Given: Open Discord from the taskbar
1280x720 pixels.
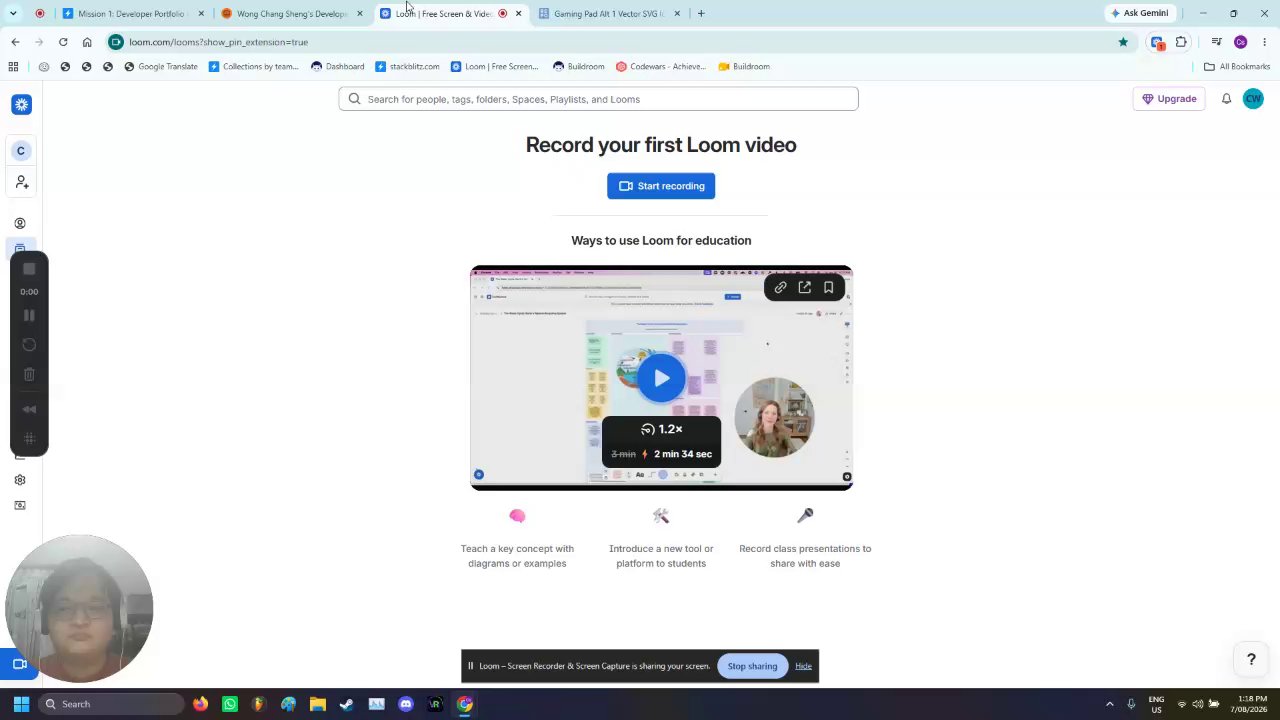Looking at the screenshot, I should [x=405, y=704].
